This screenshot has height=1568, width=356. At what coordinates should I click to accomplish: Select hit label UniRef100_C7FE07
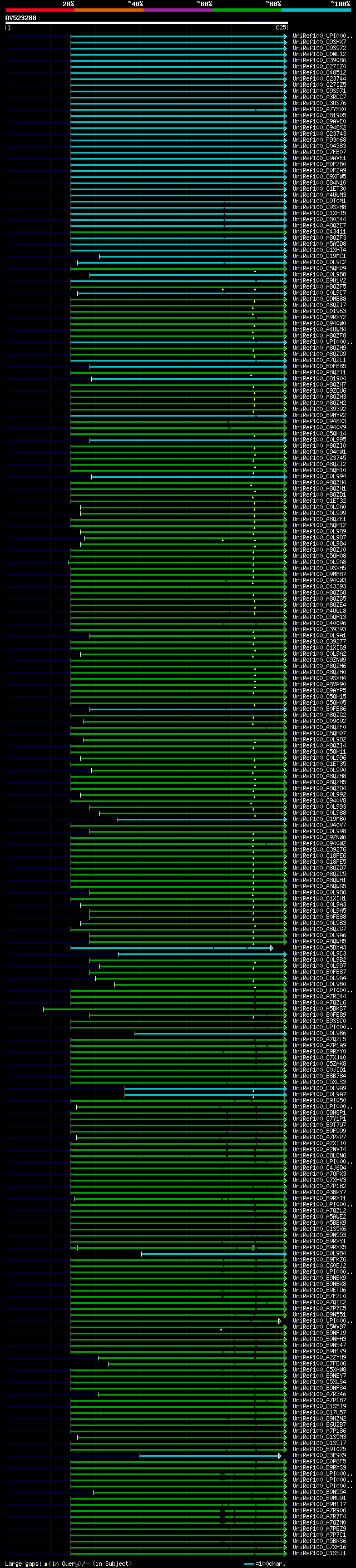click(x=319, y=152)
